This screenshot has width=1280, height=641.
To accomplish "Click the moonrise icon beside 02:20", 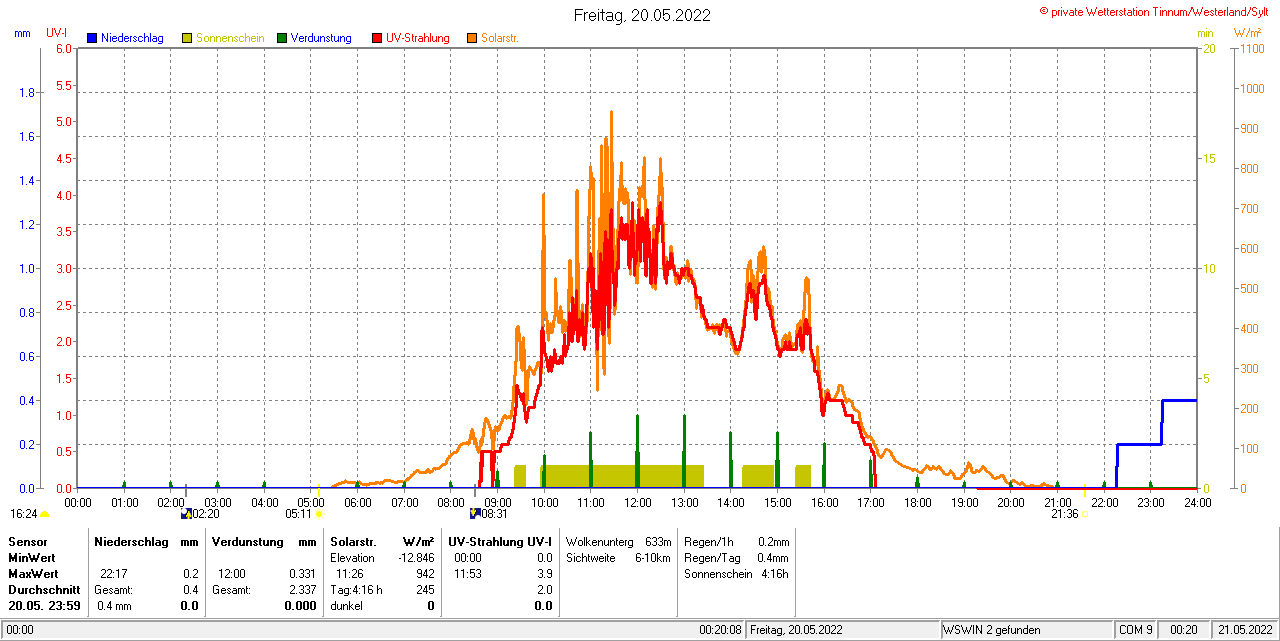I will click(186, 514).
